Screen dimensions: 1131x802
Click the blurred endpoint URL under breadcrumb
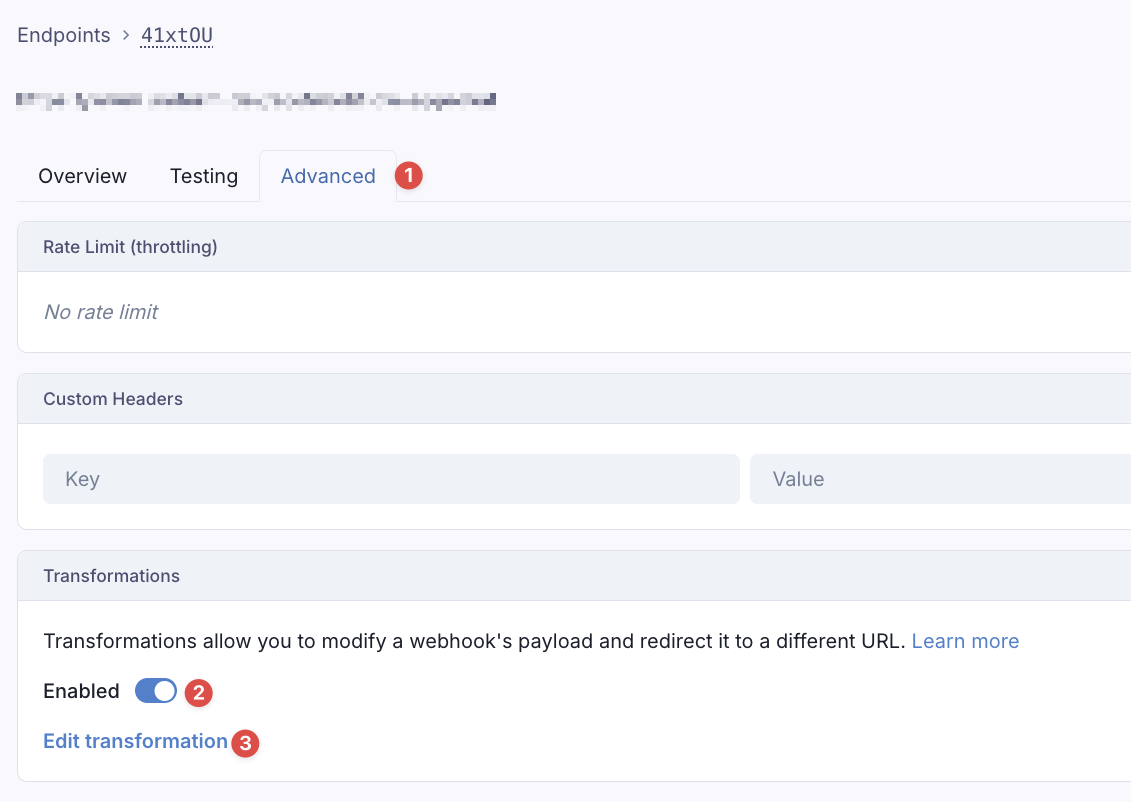click(x=256, y=100)
